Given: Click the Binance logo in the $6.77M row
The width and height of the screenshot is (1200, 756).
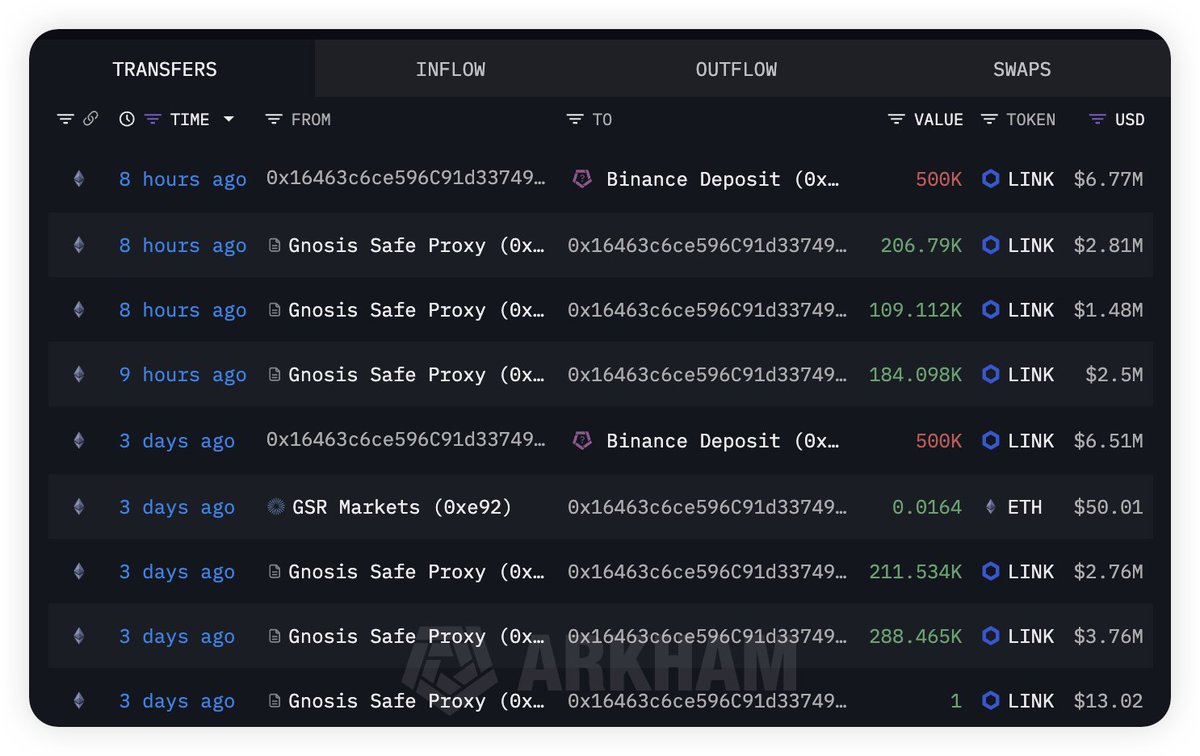Looking at the screenshot, I should [x=581, y=179].
